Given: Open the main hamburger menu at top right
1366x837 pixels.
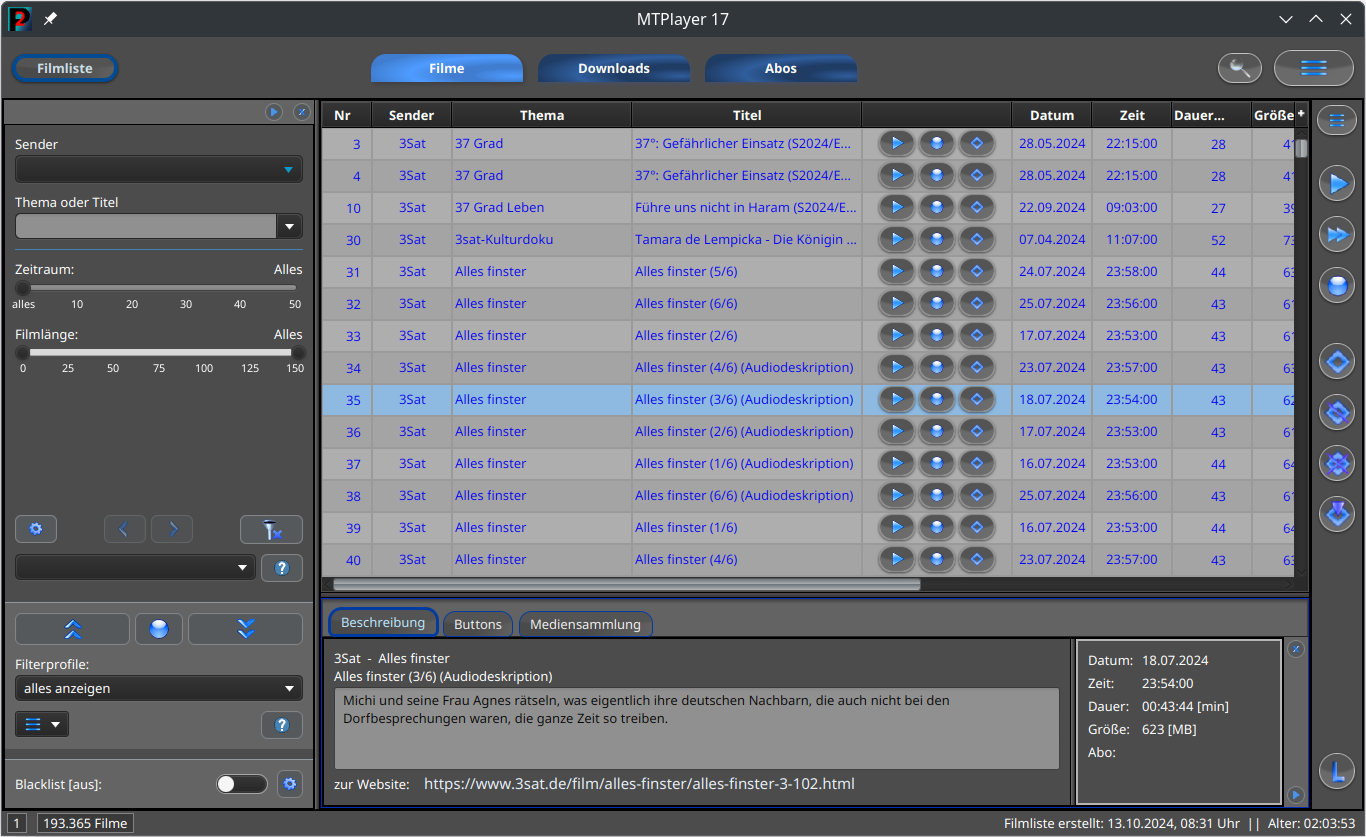Looking at the screenshot, I should coord(1314,68).
